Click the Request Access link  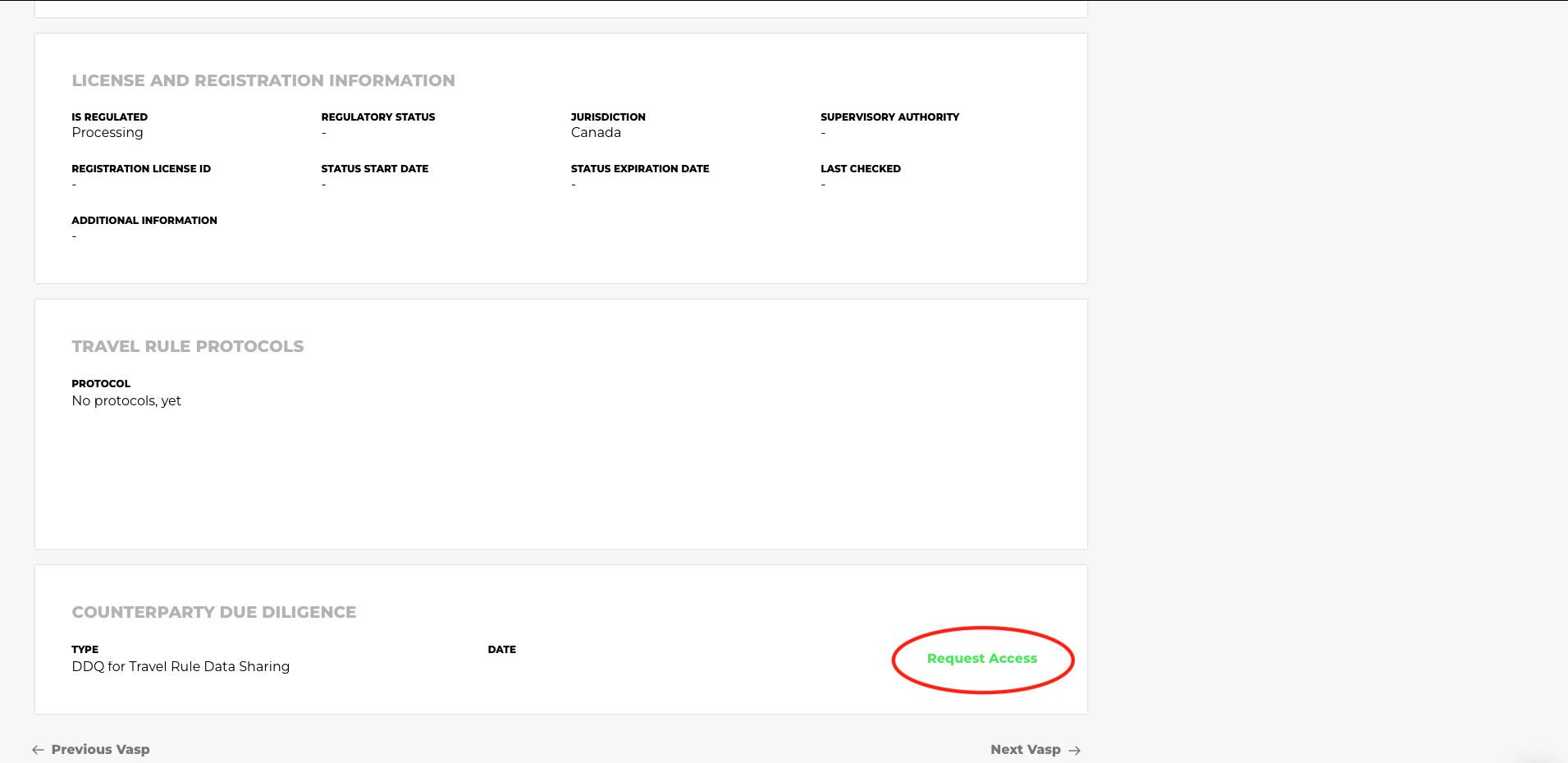tap(981, 658)
